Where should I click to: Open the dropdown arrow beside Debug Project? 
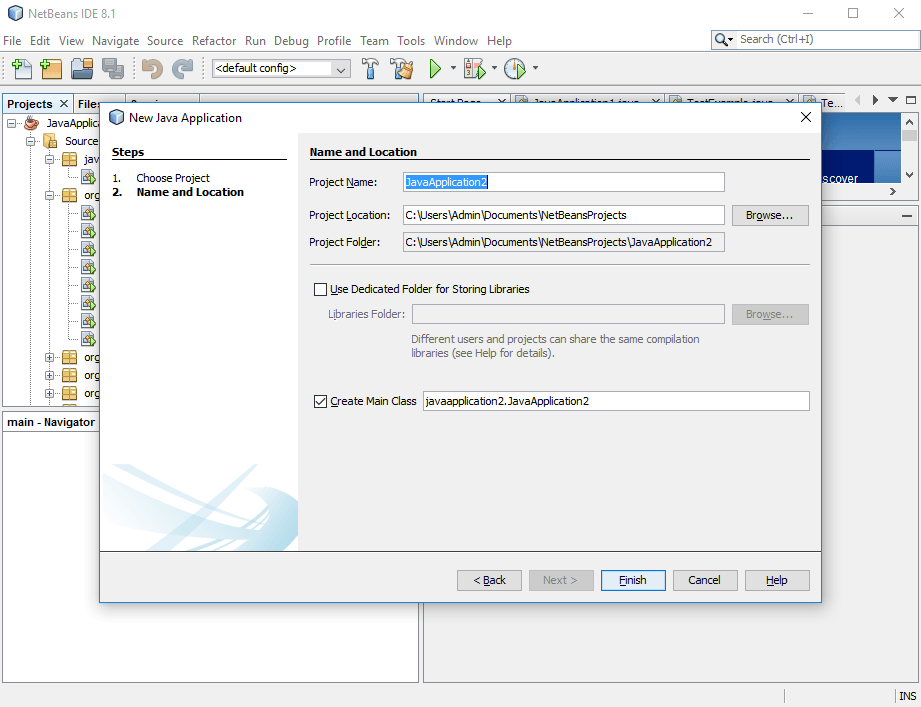[x=494, y=68]
